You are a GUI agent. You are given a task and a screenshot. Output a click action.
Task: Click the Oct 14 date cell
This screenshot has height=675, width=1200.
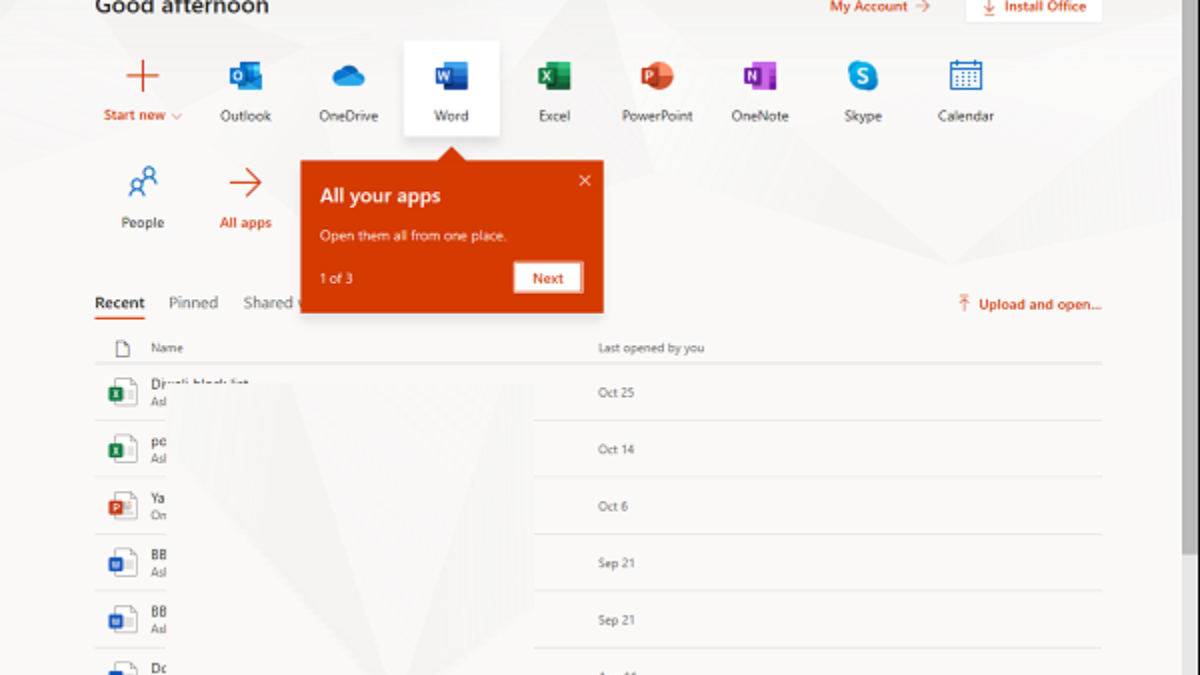(x=616, y=449)
